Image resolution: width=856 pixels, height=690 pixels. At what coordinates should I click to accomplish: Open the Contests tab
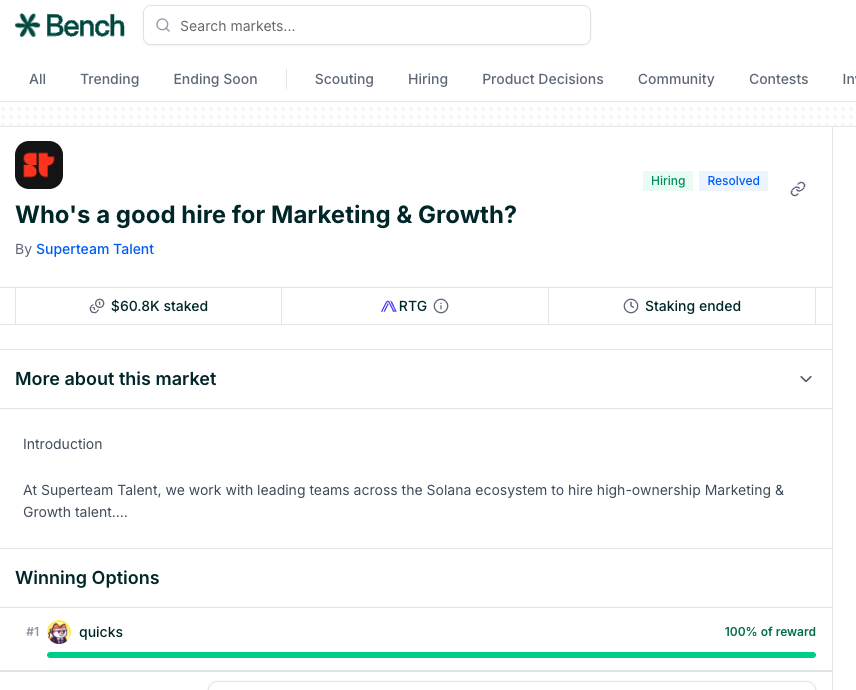(778, 79)
